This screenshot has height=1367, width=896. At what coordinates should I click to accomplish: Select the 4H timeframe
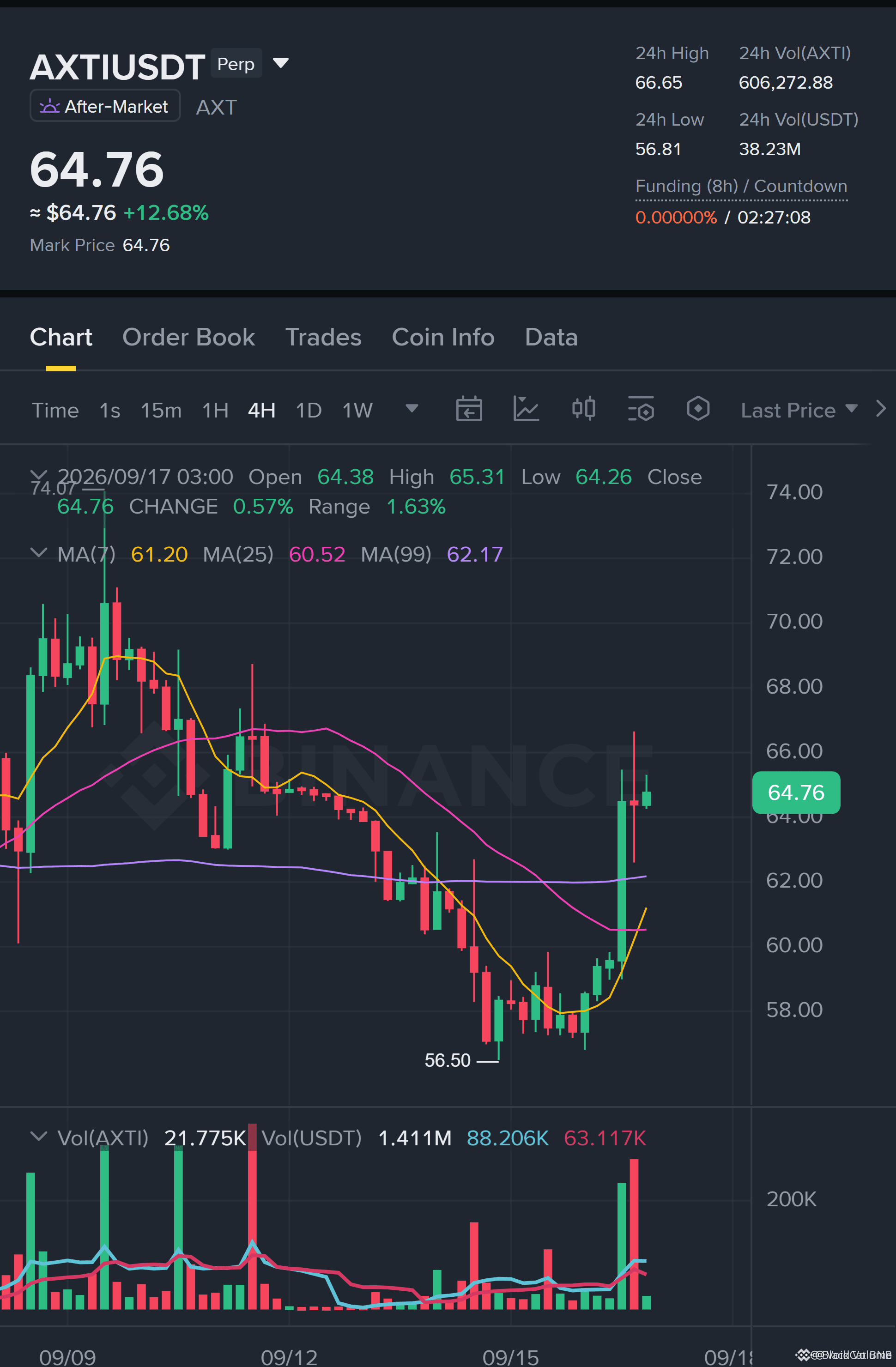[261, 411]
